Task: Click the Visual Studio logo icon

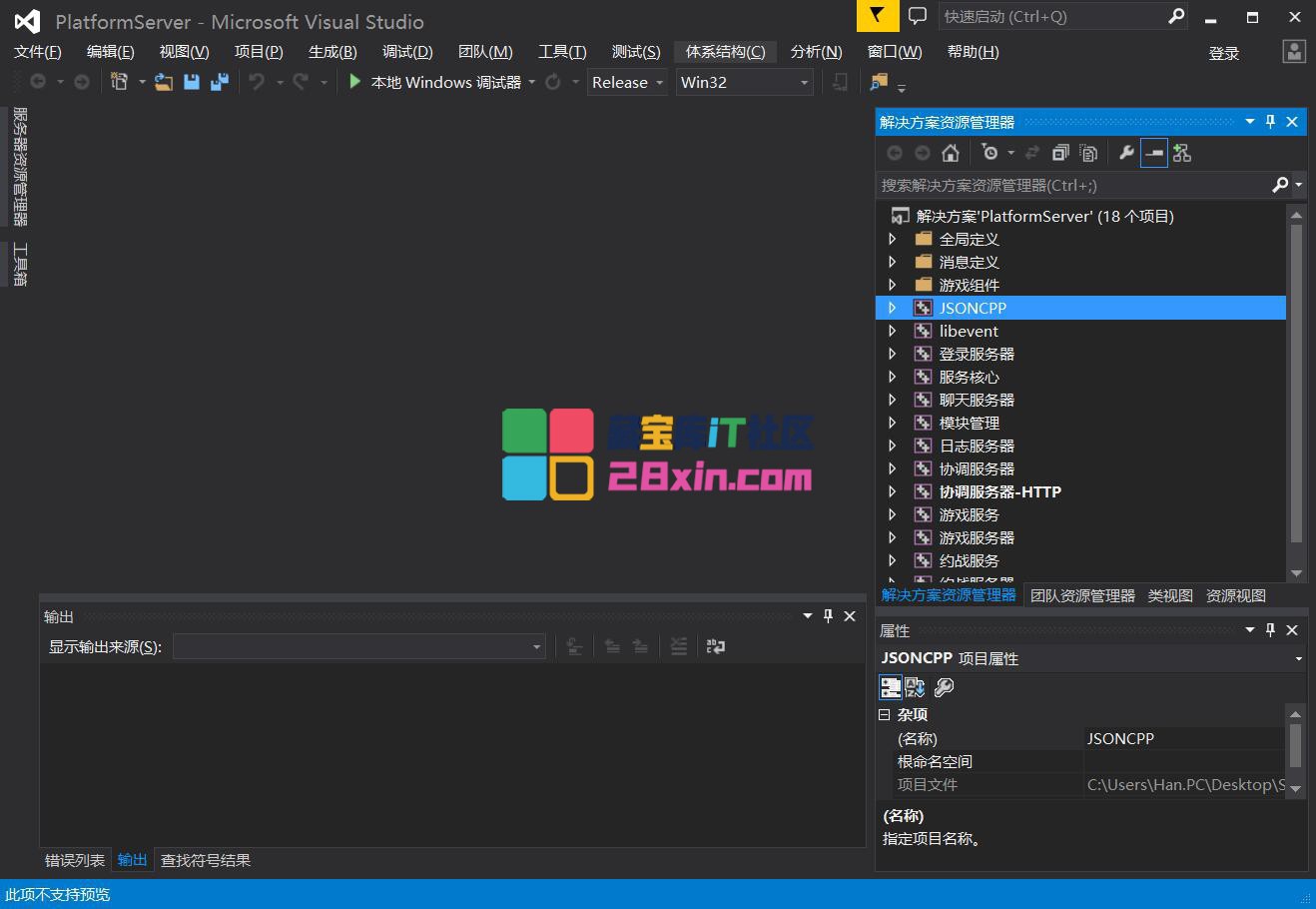Action: point(27,21)
